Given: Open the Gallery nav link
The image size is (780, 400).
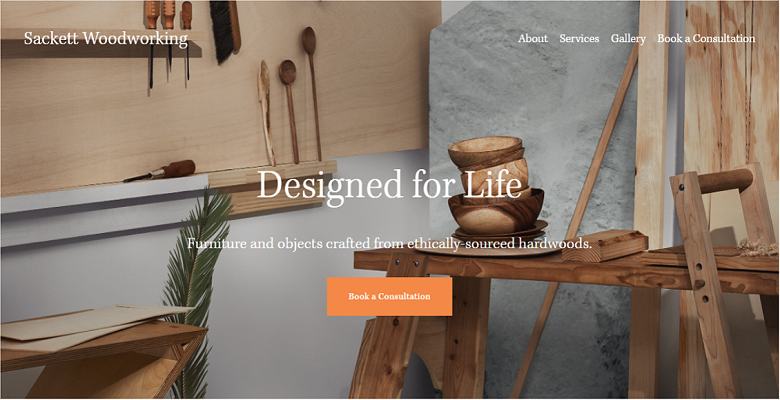Looking at the screenshot, I should [x=628, y=38].
